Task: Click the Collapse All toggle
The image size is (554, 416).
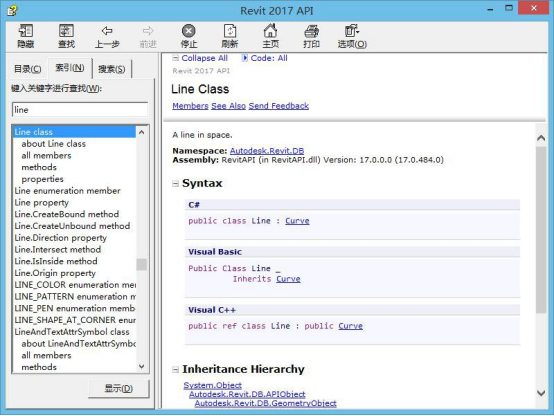Action: click(x=200, y=58)
